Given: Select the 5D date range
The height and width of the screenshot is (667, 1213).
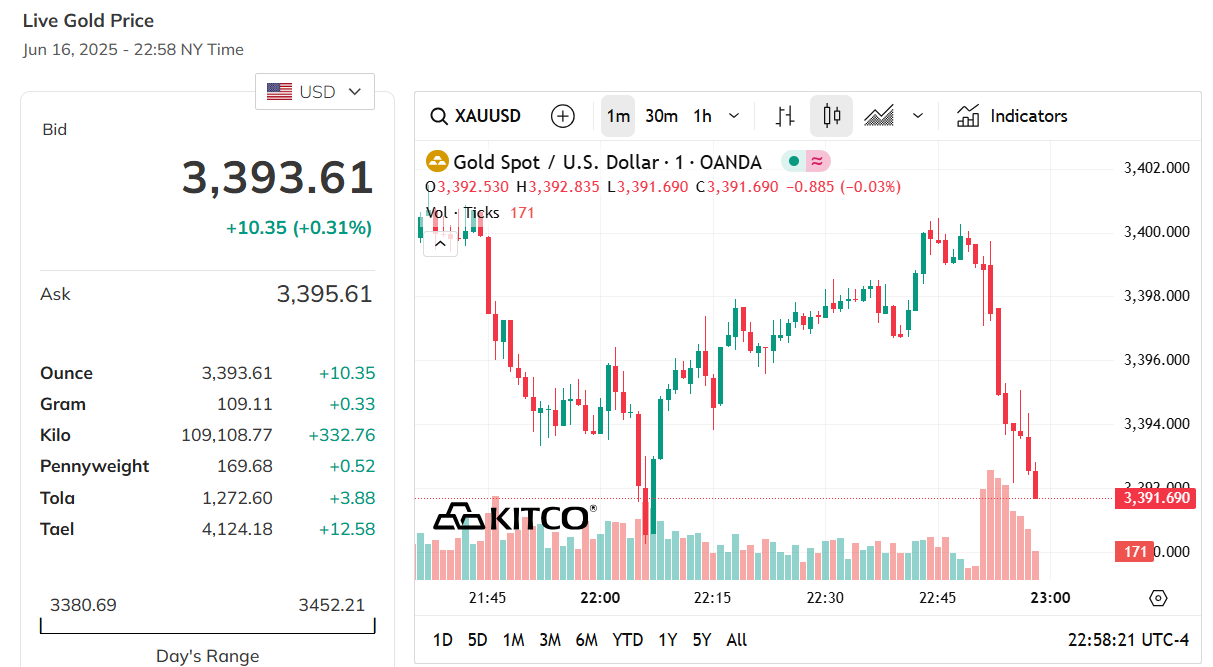Looking at the screenshot, I should coord(477,640).
